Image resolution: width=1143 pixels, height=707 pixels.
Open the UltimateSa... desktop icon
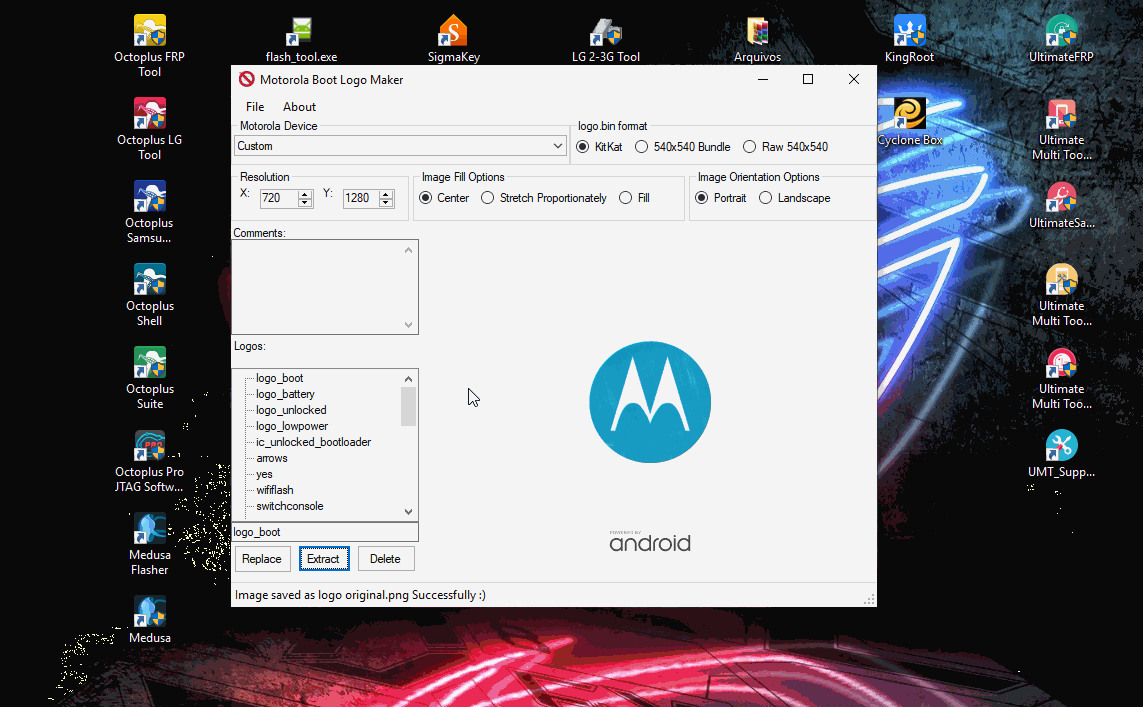coord(1061,206)
